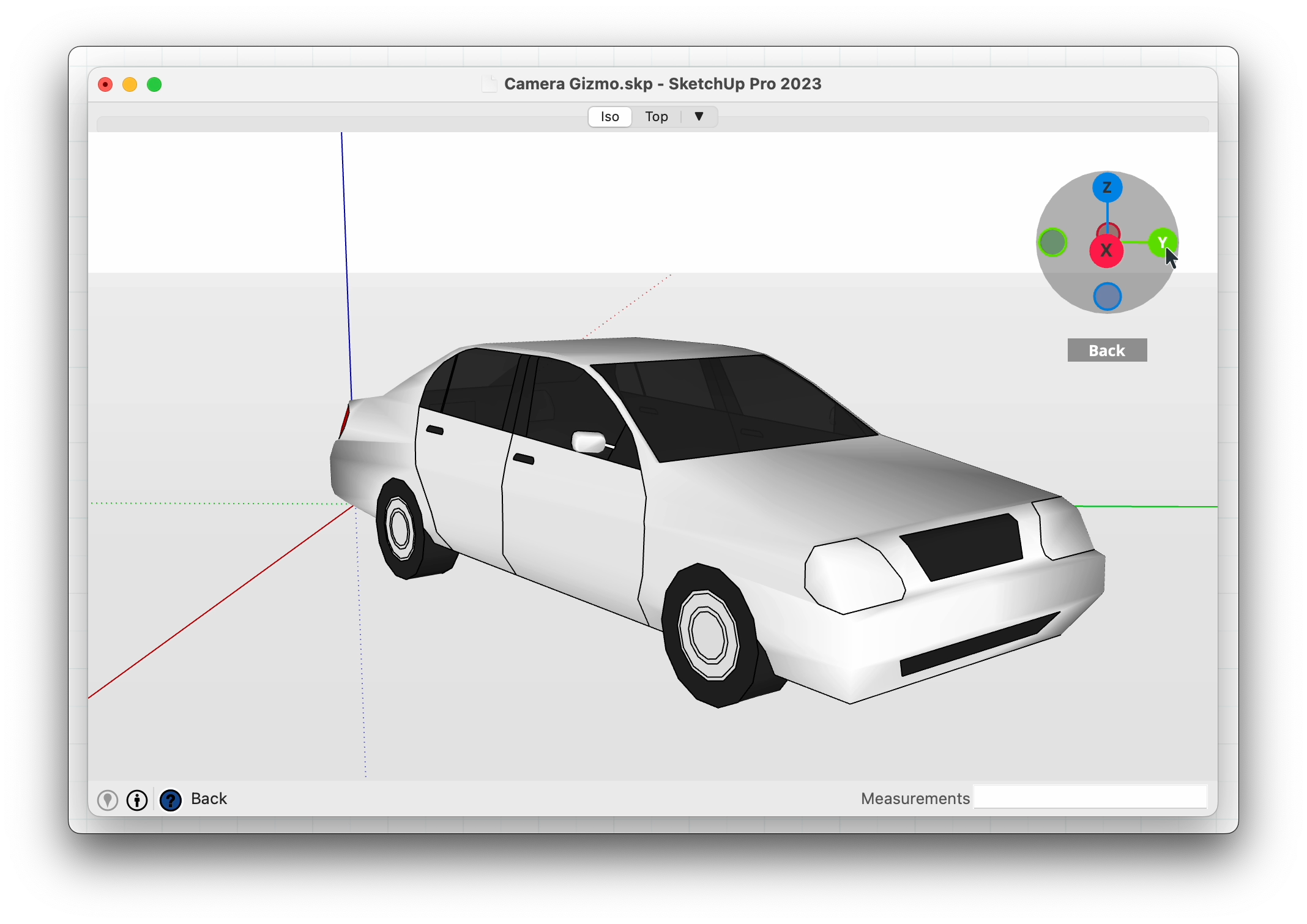The height and width of the screenshot is (924, 1307).
Task: Enter full screen using green button
Action: pyautogui.click(x=154, y=84)
